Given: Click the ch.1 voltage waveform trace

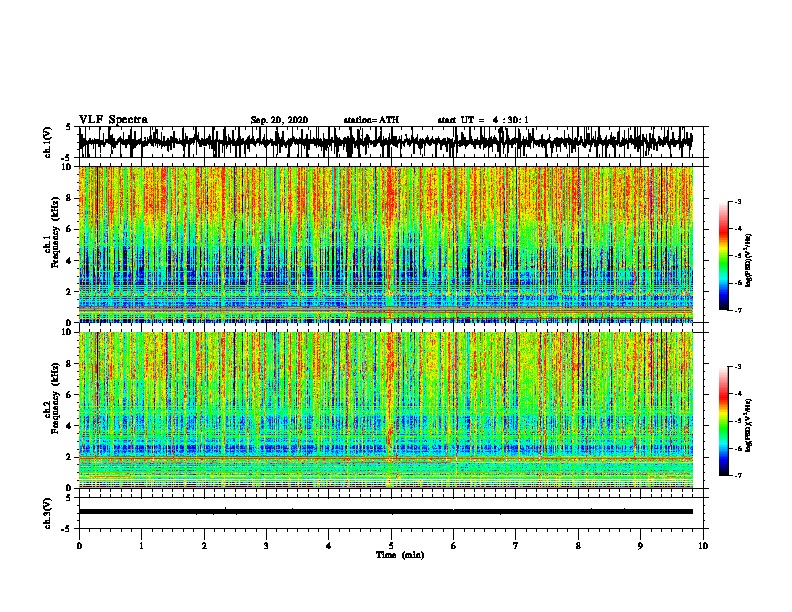Looking at the screenshot, I should pos(385,142).
